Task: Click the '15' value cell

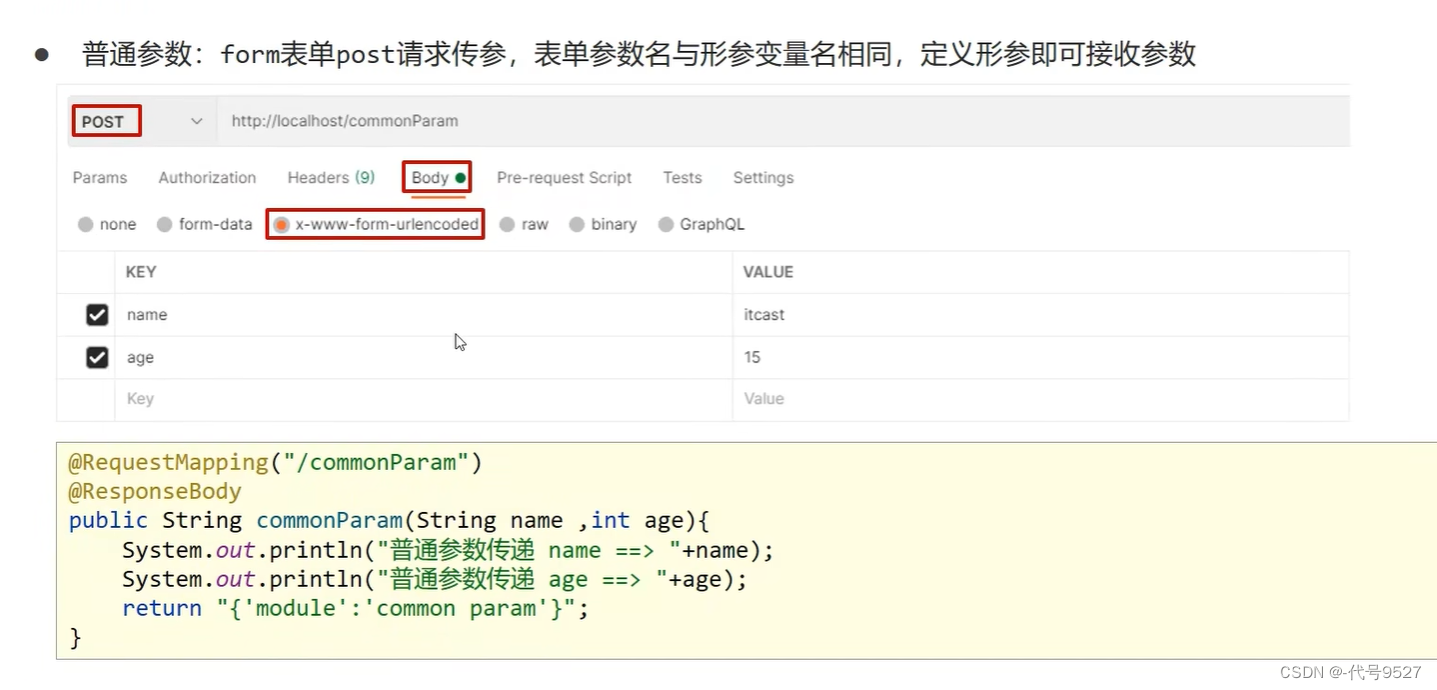Action: (x=1041, y=357)
